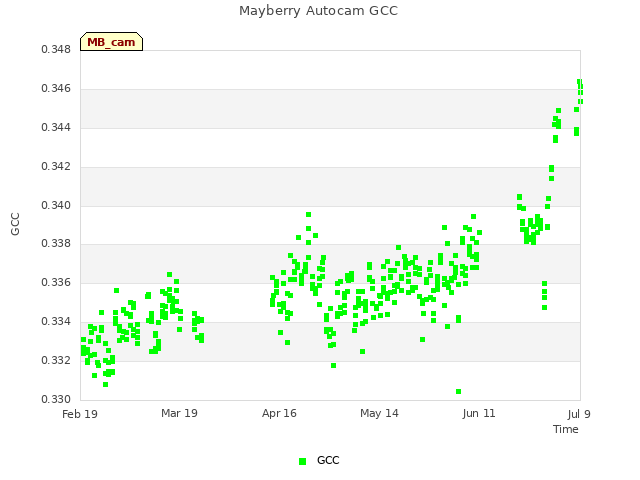
Task: Click the X-axis label Time
Action: pos(566,429)
